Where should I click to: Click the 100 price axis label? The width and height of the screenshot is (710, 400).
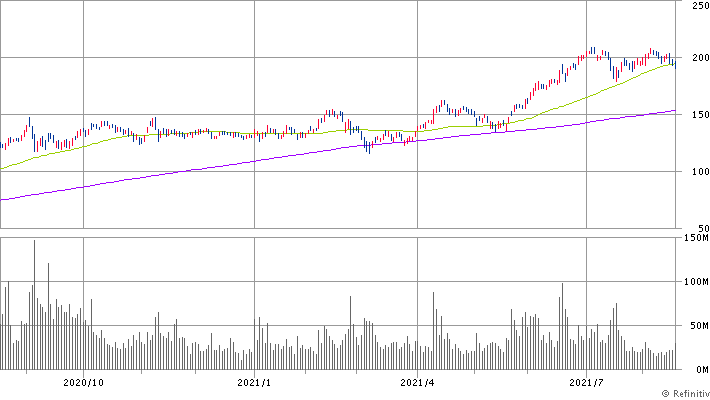(700, 171)
